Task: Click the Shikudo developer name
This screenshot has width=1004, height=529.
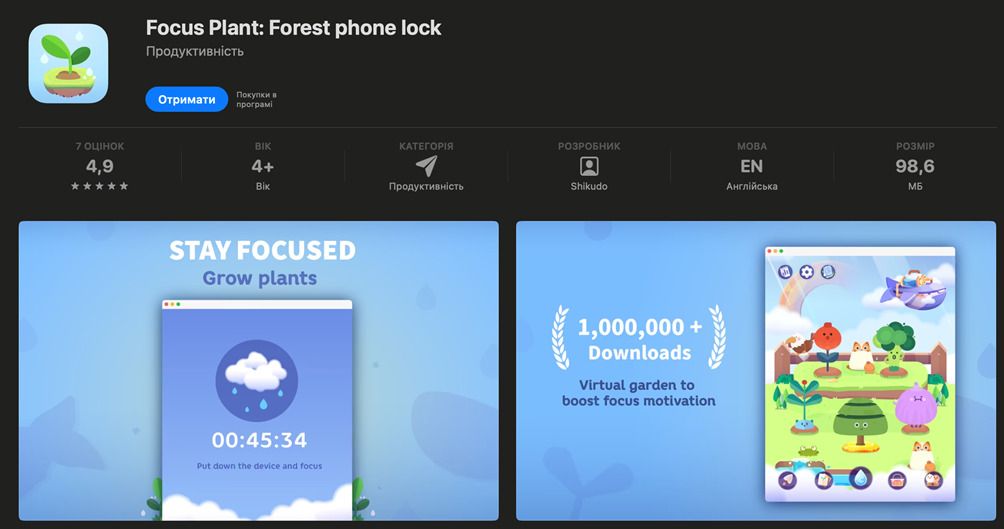Action: [x=589, y=186]
